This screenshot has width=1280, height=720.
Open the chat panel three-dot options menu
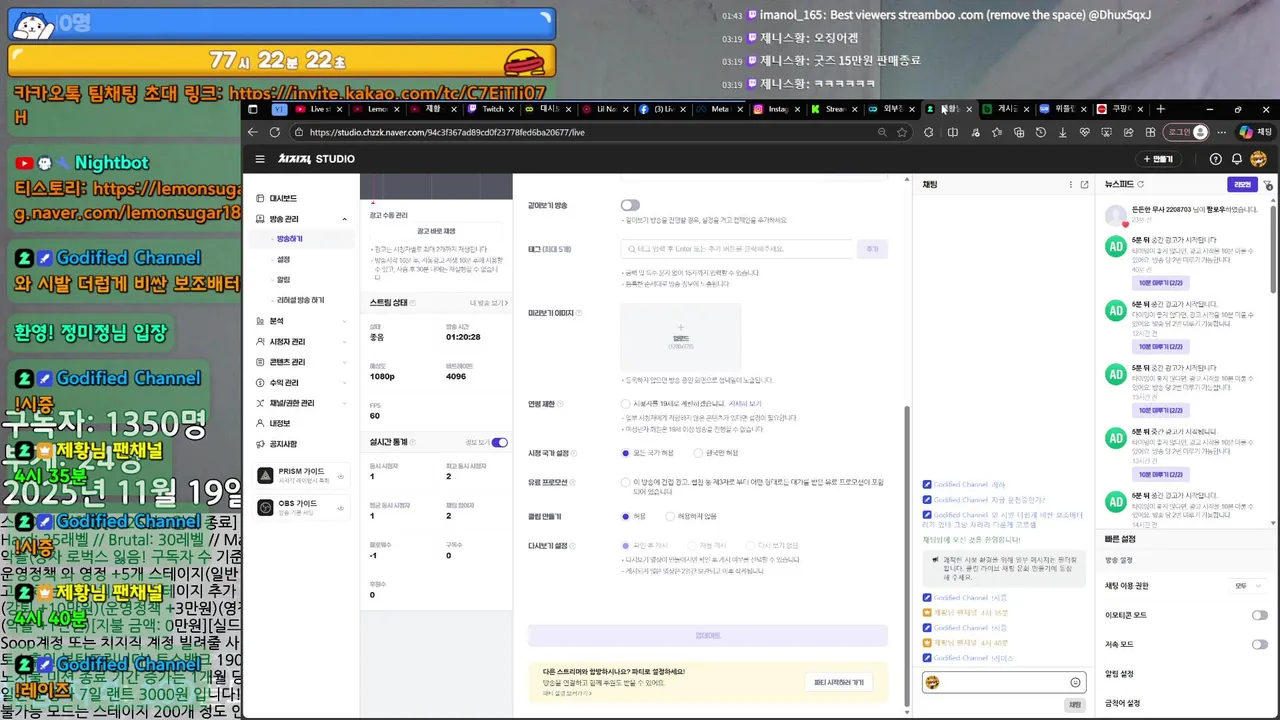coord(1071,185)
